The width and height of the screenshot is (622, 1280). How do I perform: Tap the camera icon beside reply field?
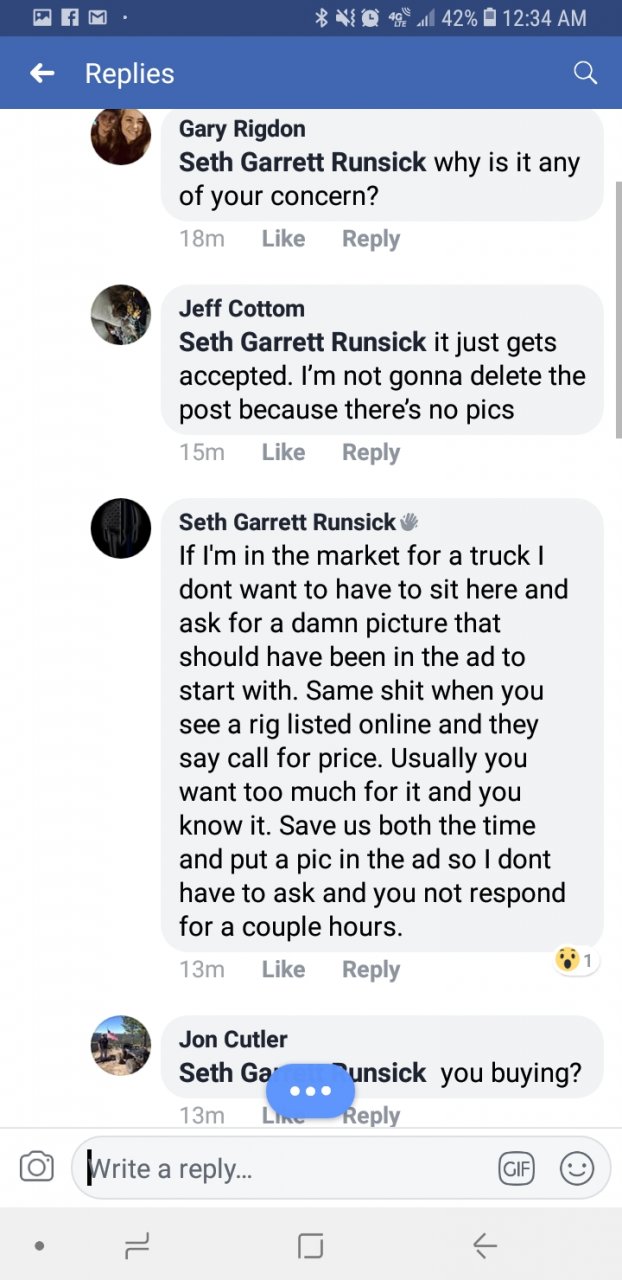37,1167
